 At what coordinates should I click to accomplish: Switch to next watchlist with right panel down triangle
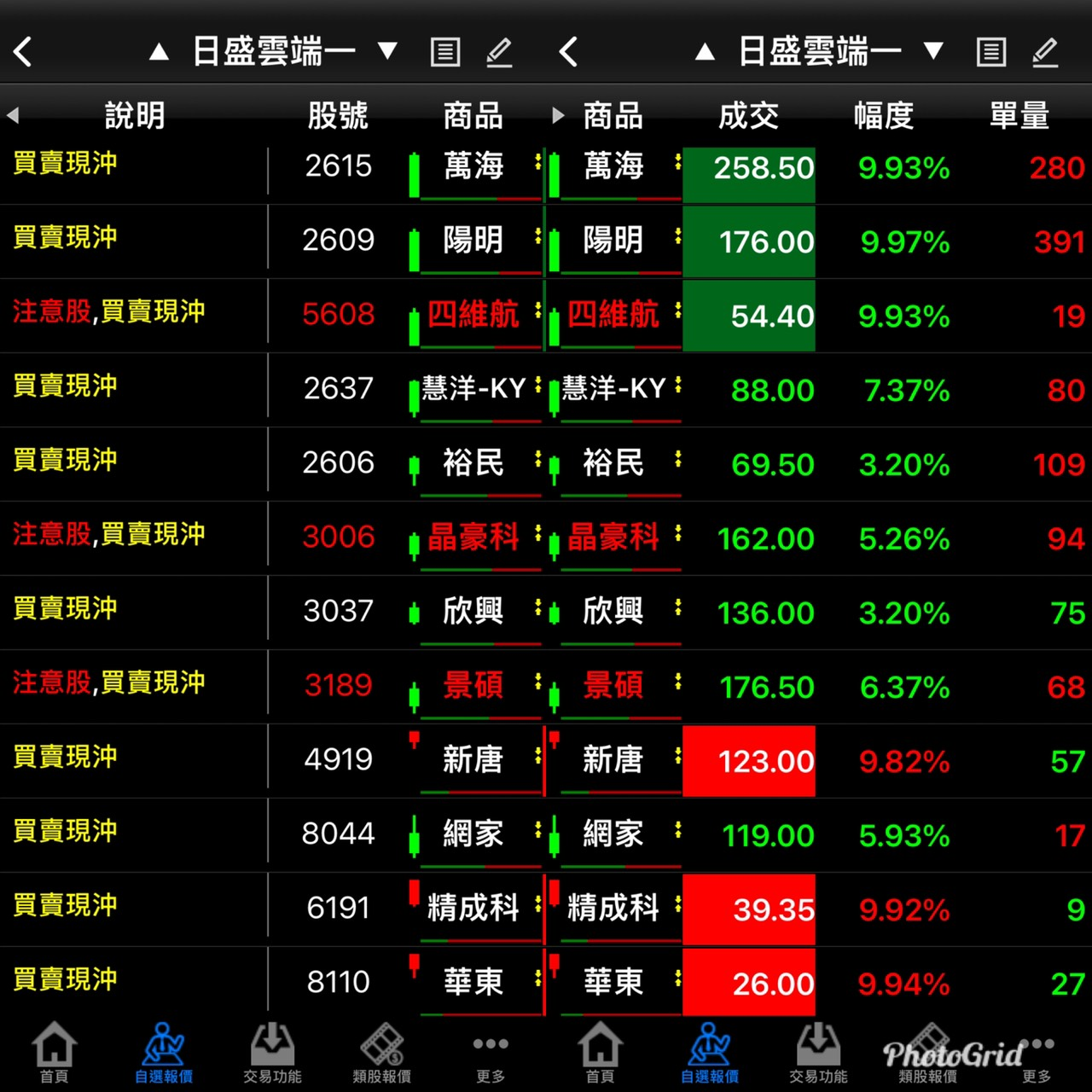pyautogui.click(x=934, y=51)
